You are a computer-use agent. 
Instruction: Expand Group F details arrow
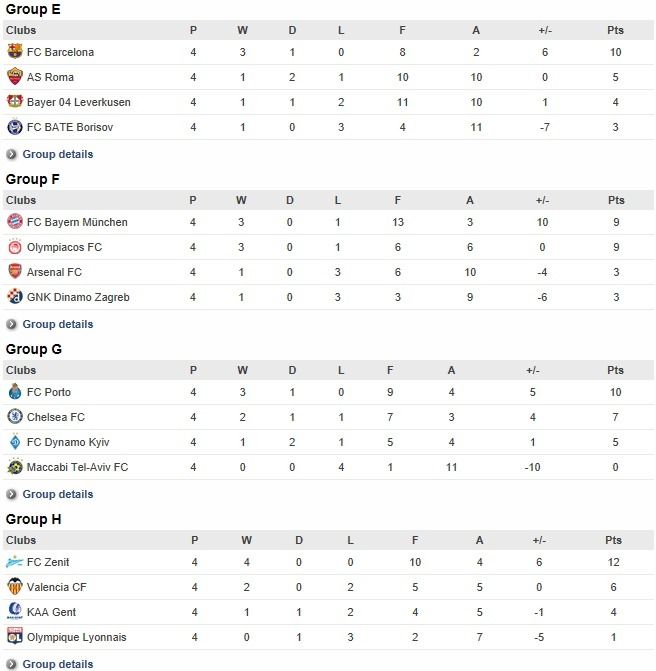12,324
